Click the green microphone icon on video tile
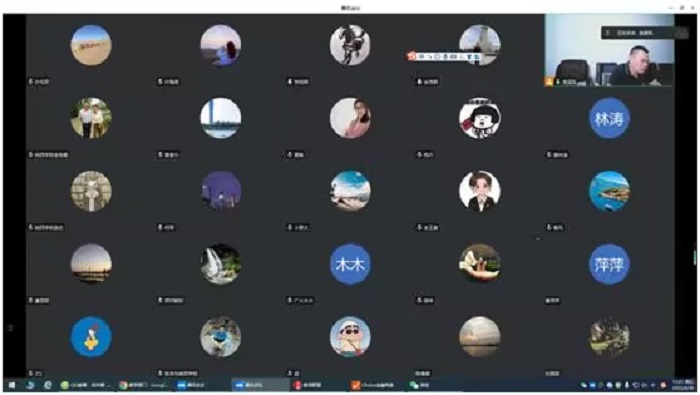 [x=558, y=82]
